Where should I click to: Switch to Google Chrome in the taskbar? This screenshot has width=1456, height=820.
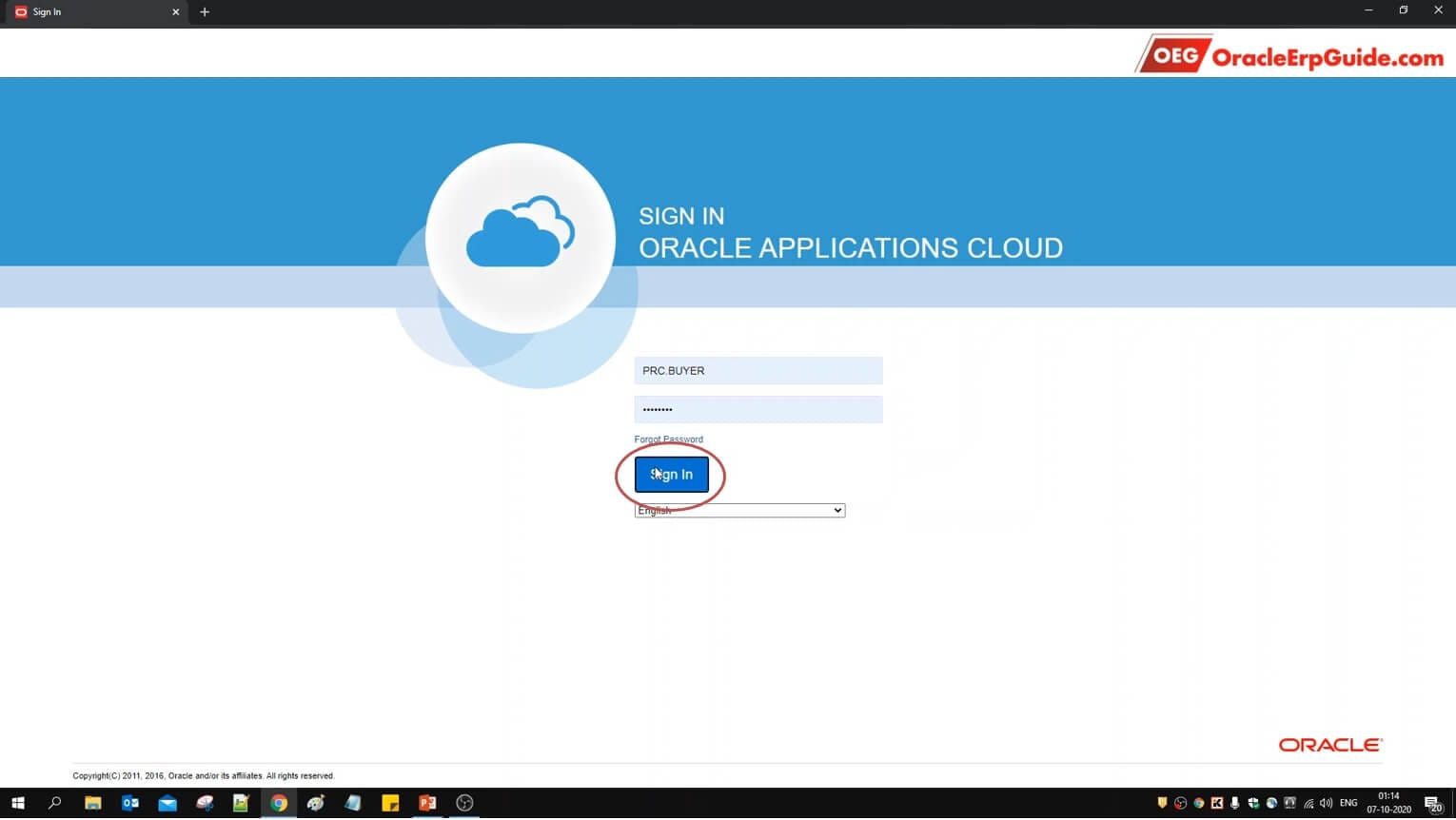coord(279,804)
